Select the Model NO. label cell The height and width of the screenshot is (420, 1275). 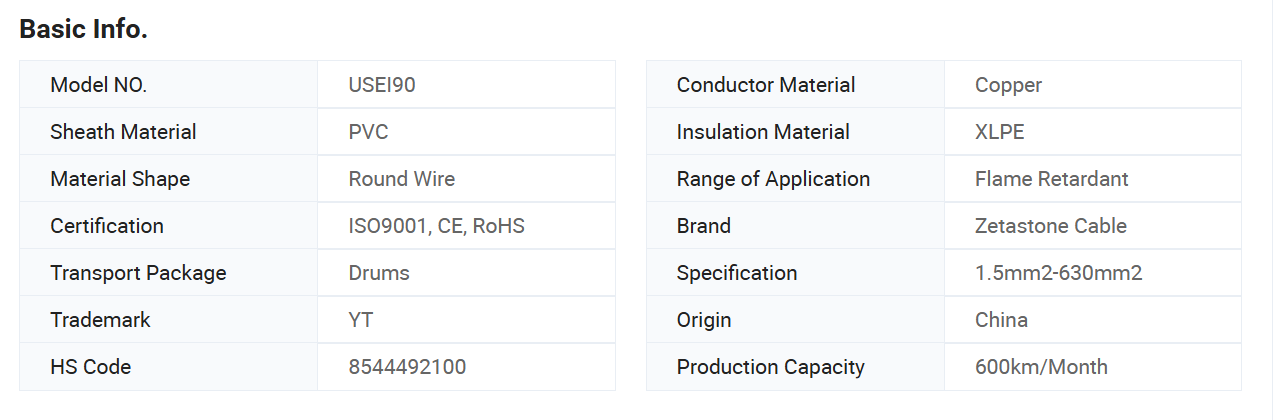[183, 85]
